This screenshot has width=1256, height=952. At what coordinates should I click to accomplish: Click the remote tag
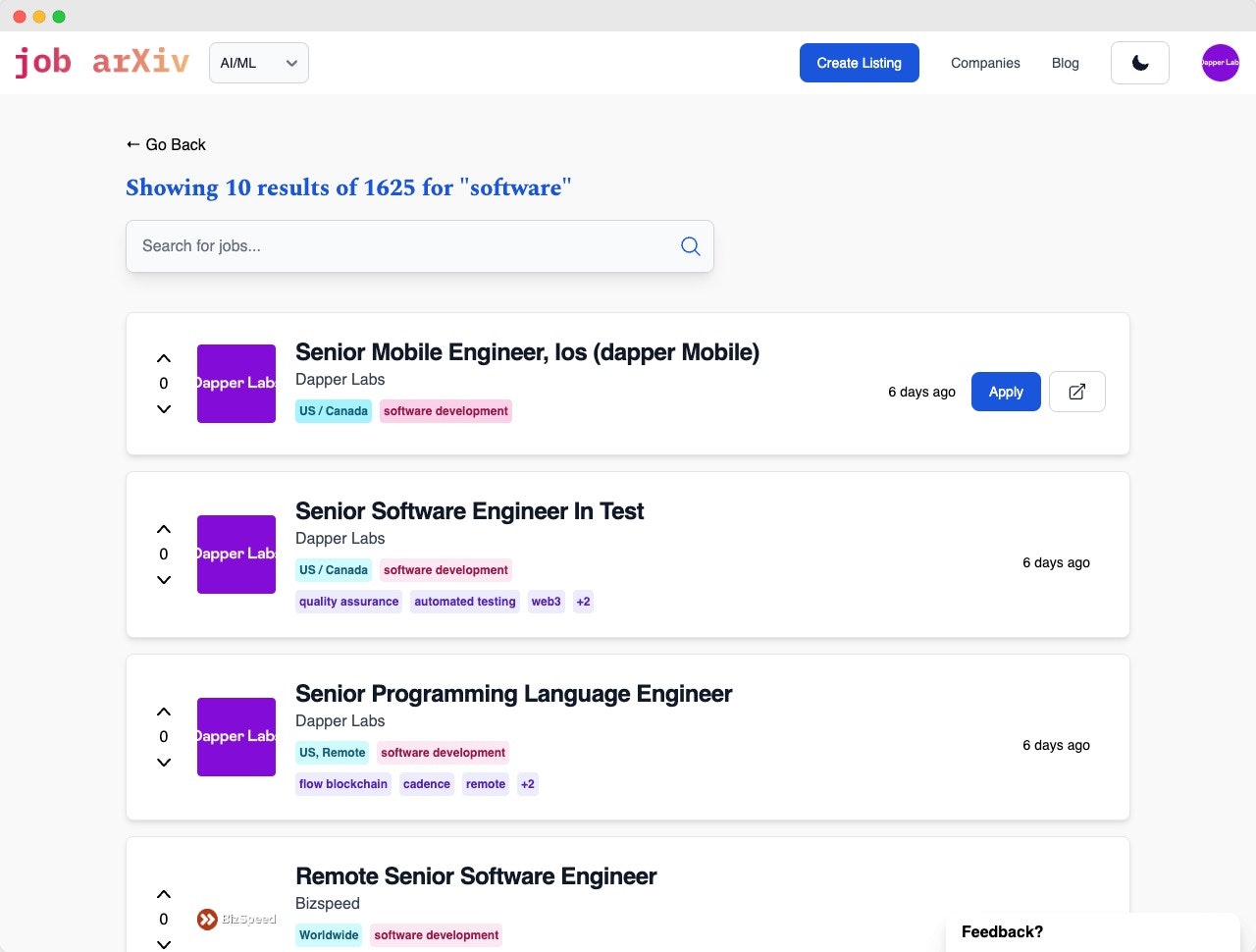click(486, 784)
